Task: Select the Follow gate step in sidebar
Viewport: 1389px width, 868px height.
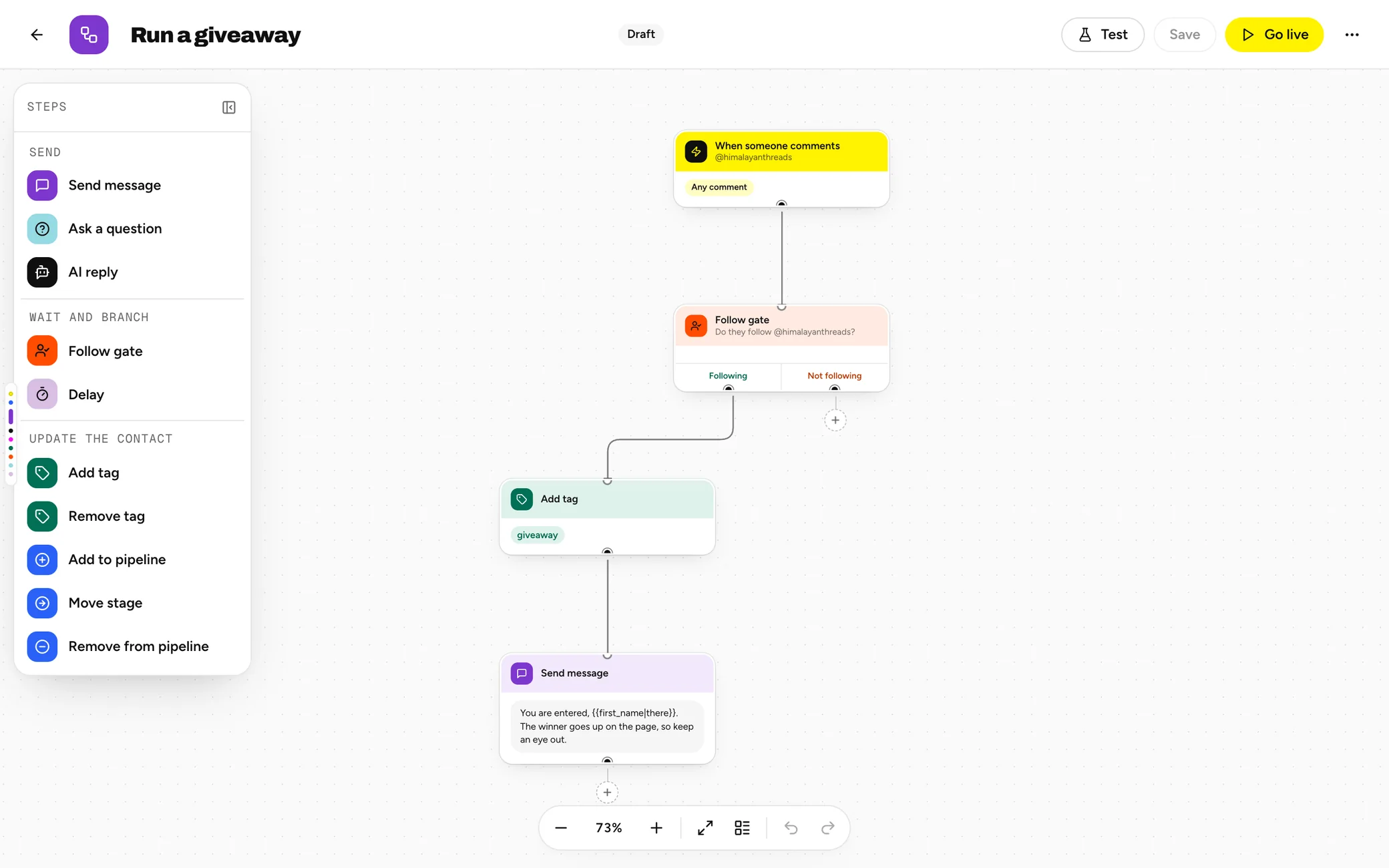Action: pyautogui.click(x=132, y=351)
